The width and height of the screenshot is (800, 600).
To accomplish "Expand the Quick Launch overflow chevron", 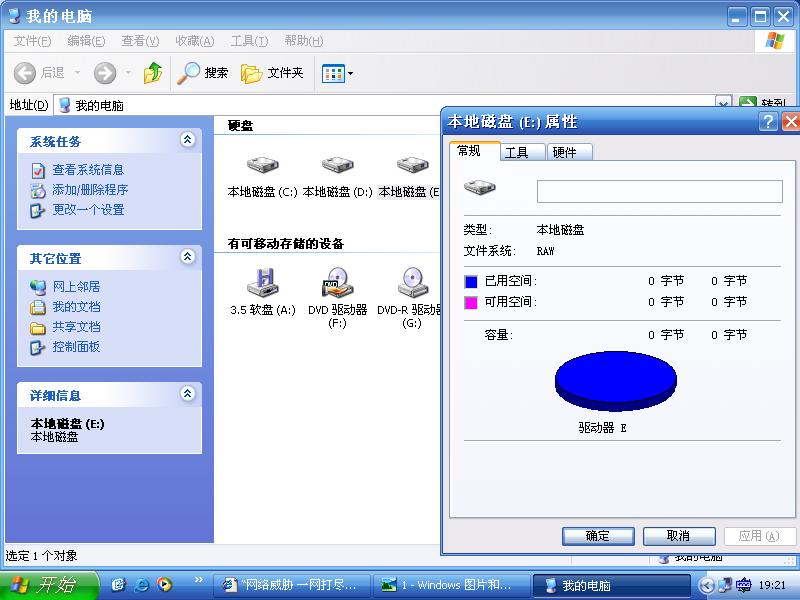I will pos(198,579).
